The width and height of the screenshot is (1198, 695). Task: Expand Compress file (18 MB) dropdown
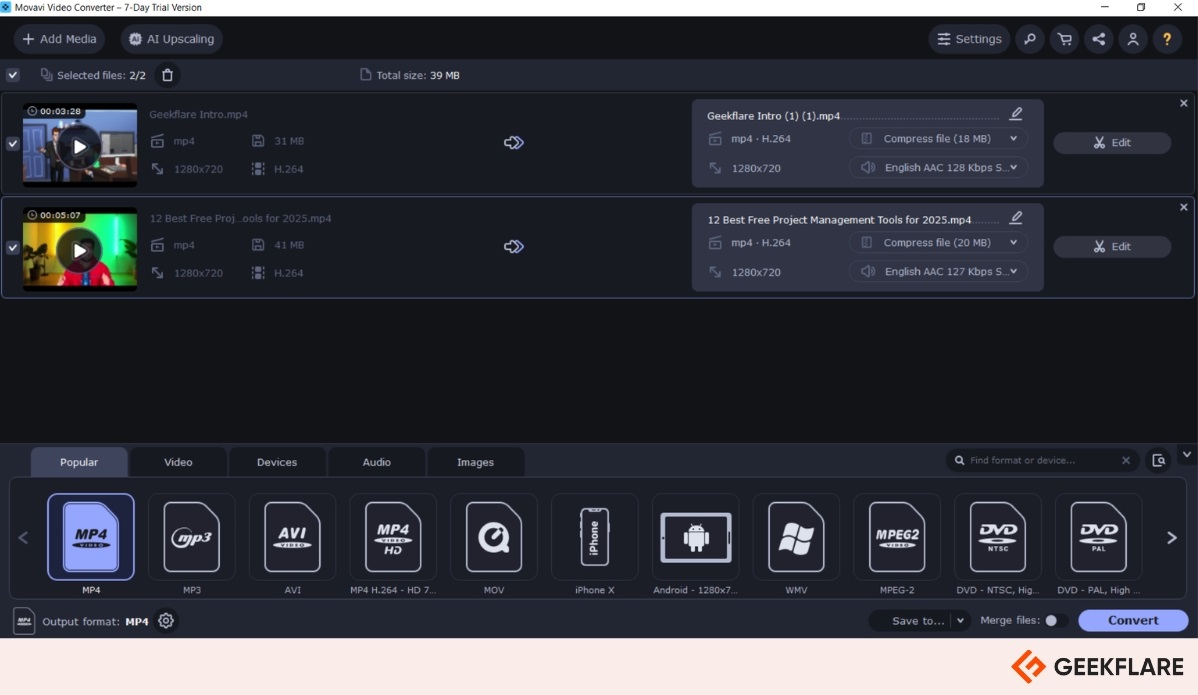pyautogui.click(x=938, y=139)
